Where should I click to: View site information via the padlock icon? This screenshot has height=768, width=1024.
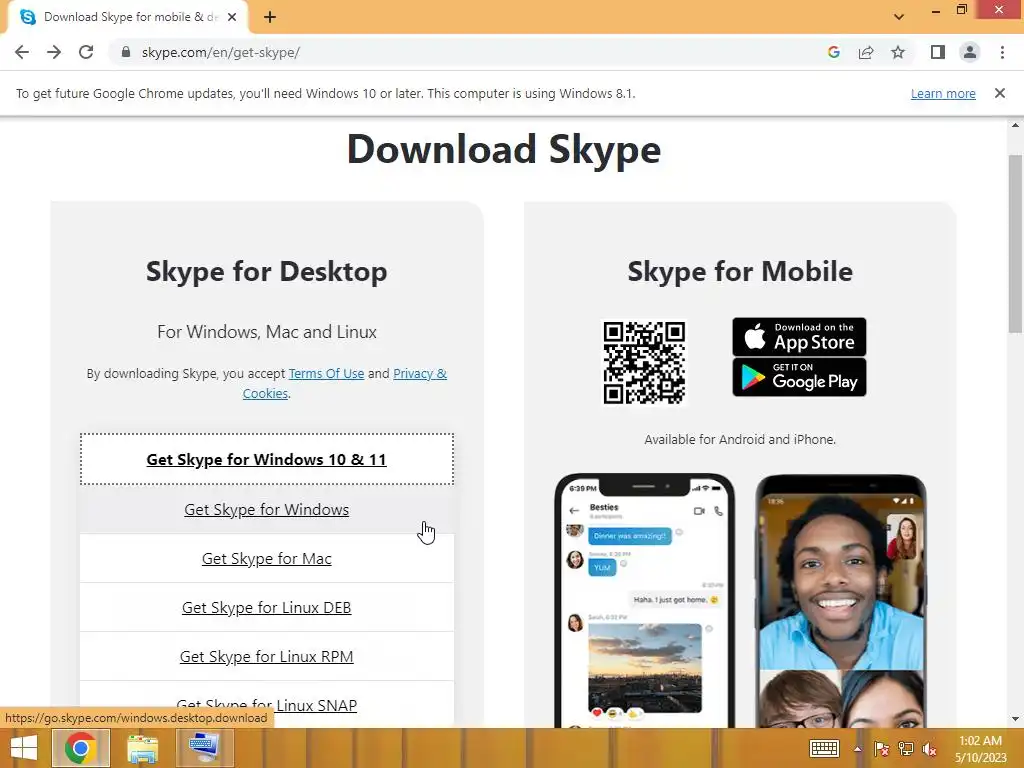126,52
